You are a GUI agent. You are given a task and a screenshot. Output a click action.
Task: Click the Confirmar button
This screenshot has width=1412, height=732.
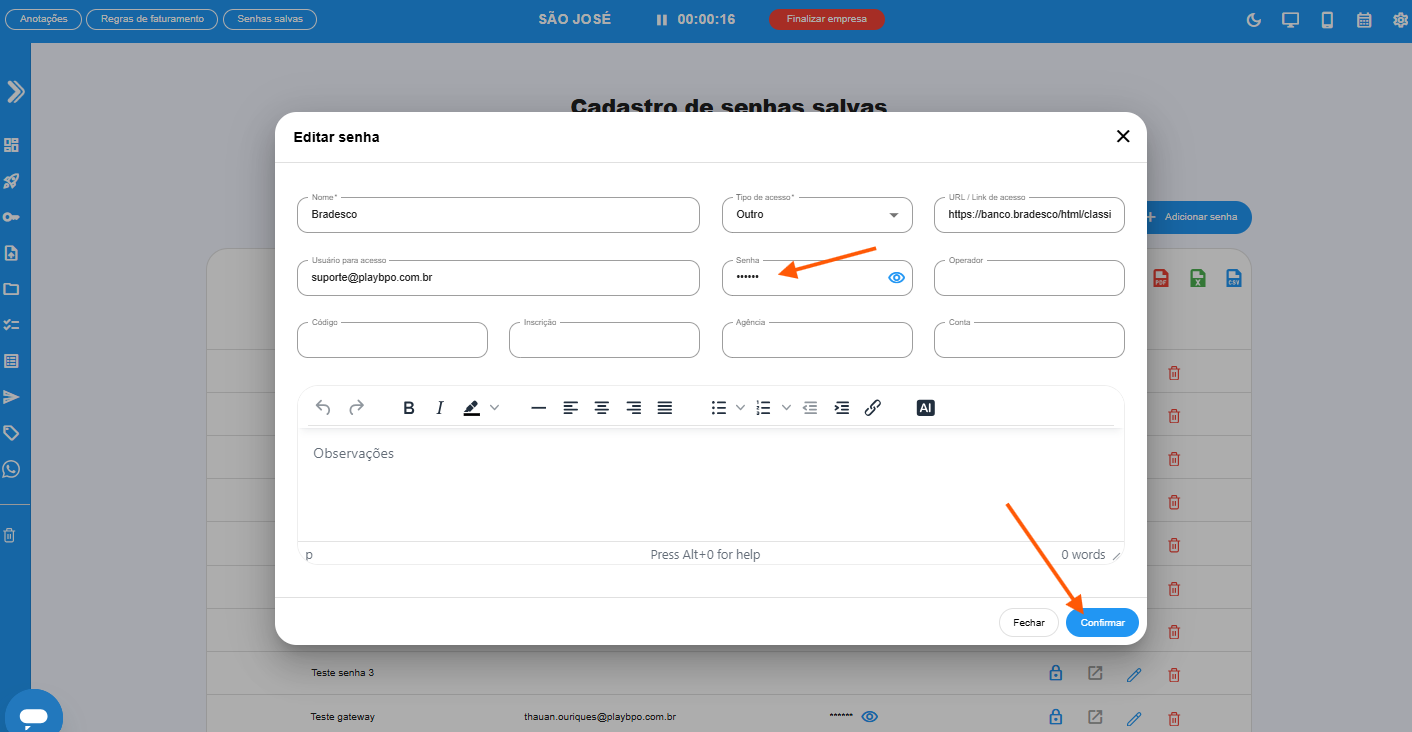click(1102, 622)
